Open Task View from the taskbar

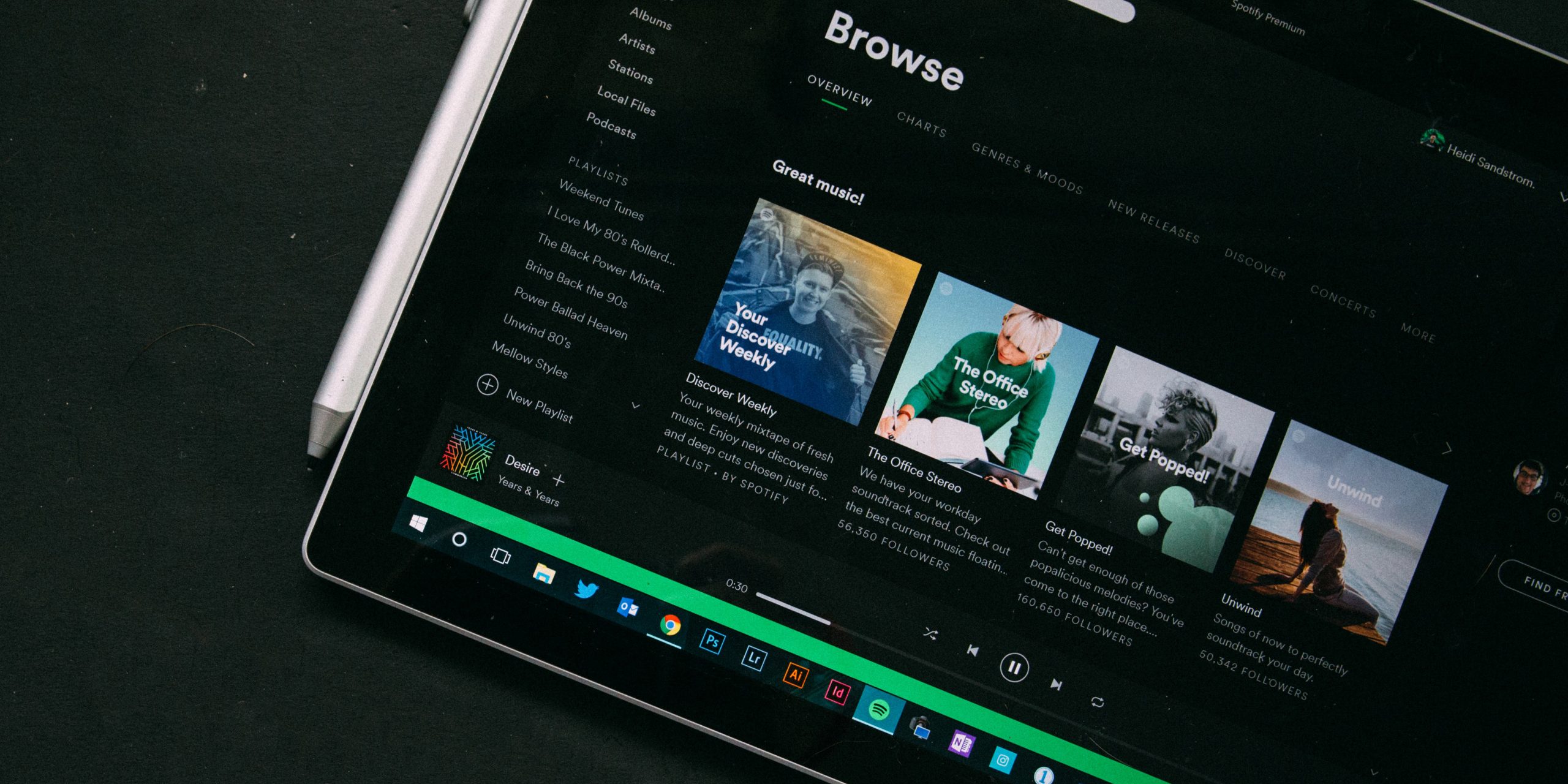coord(500,556)
